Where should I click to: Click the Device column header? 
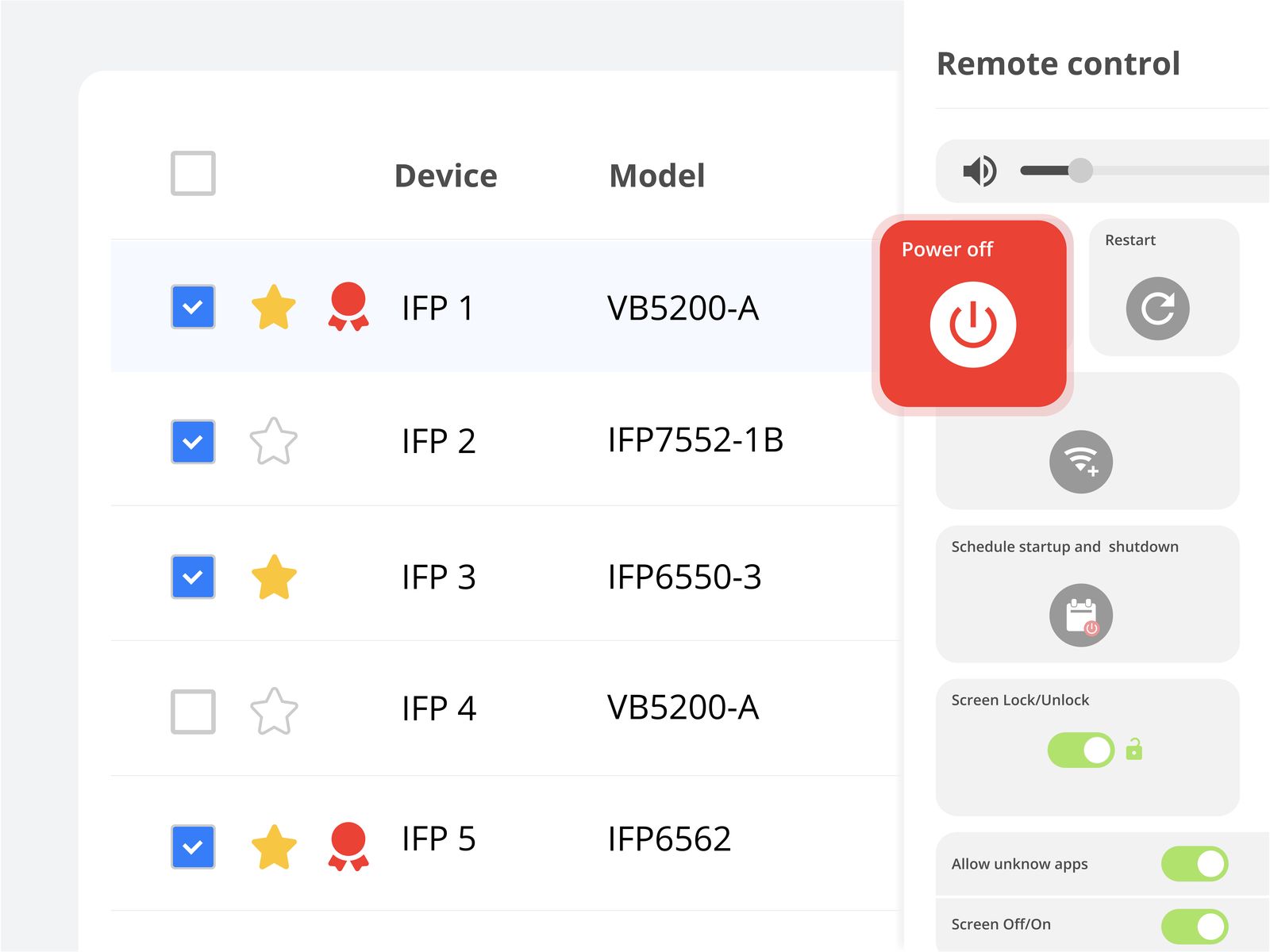pyautogui.click(x=445, y=176)
